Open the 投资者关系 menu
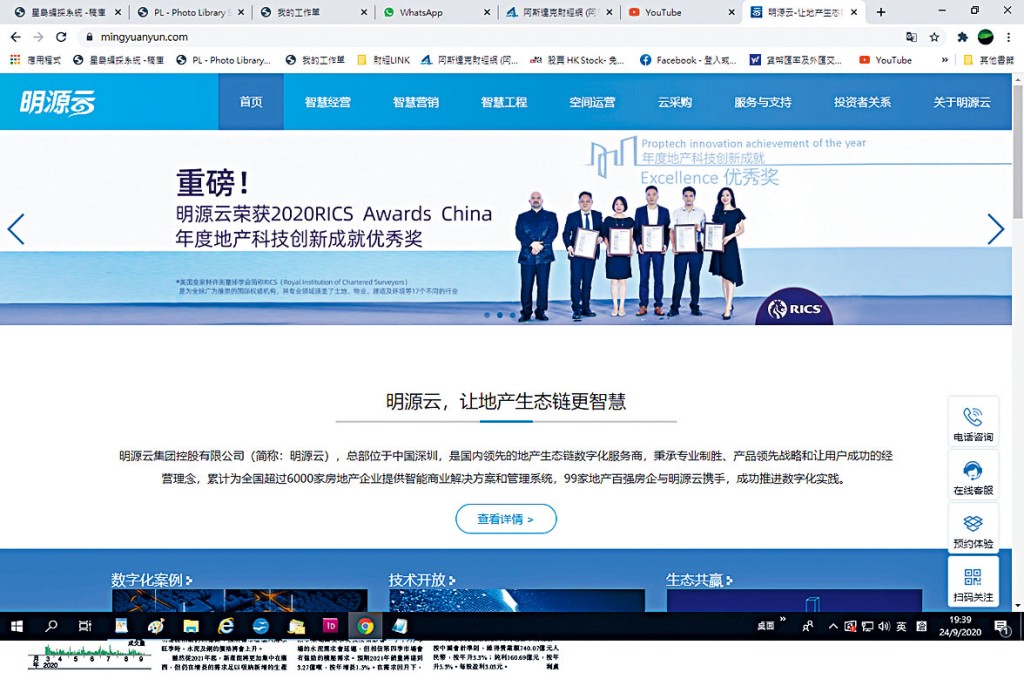1024x686 pixels. pyautogui.click(x=862, y=102)
